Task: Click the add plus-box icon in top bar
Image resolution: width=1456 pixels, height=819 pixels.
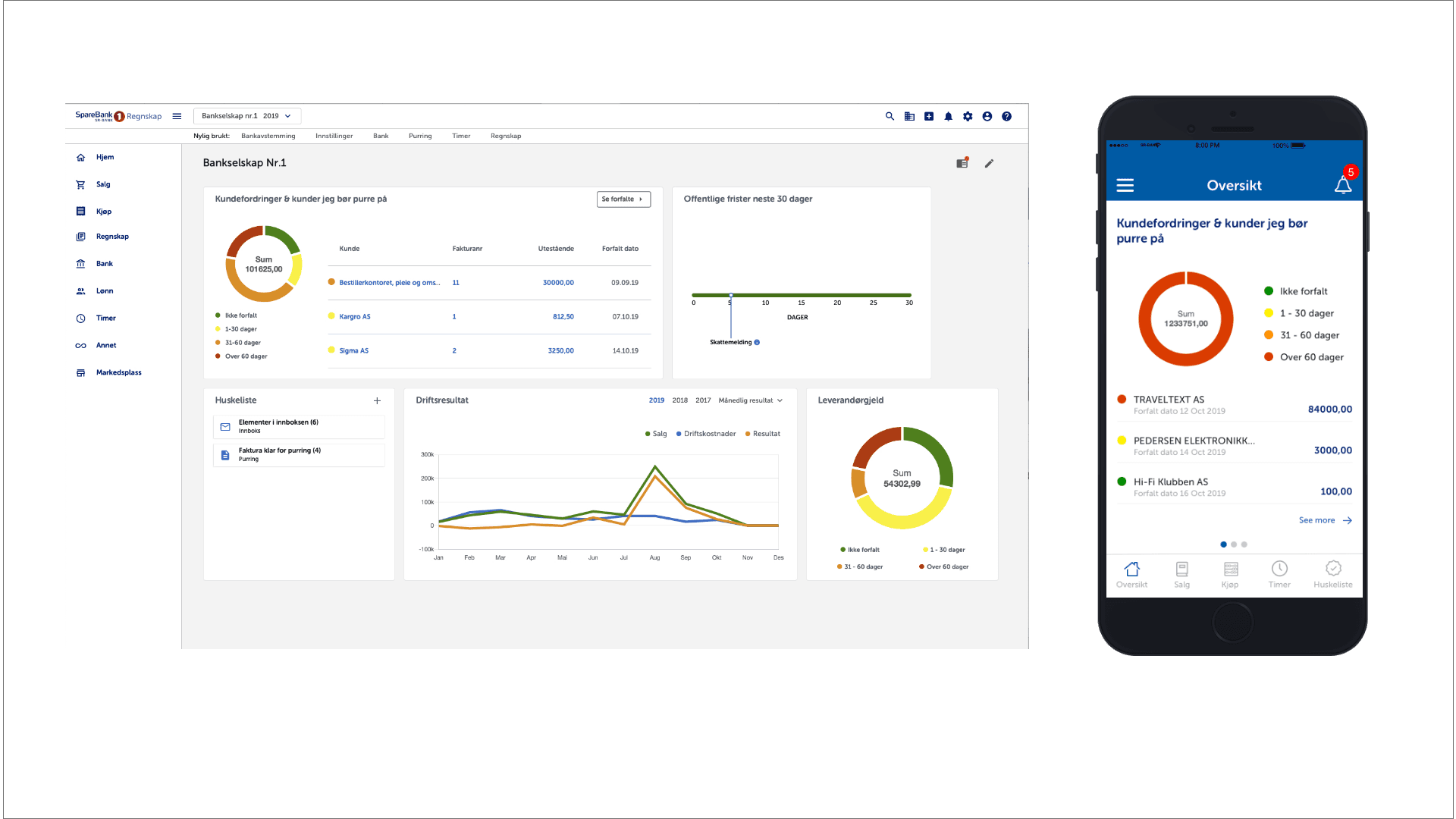Action: pos(929,116)
